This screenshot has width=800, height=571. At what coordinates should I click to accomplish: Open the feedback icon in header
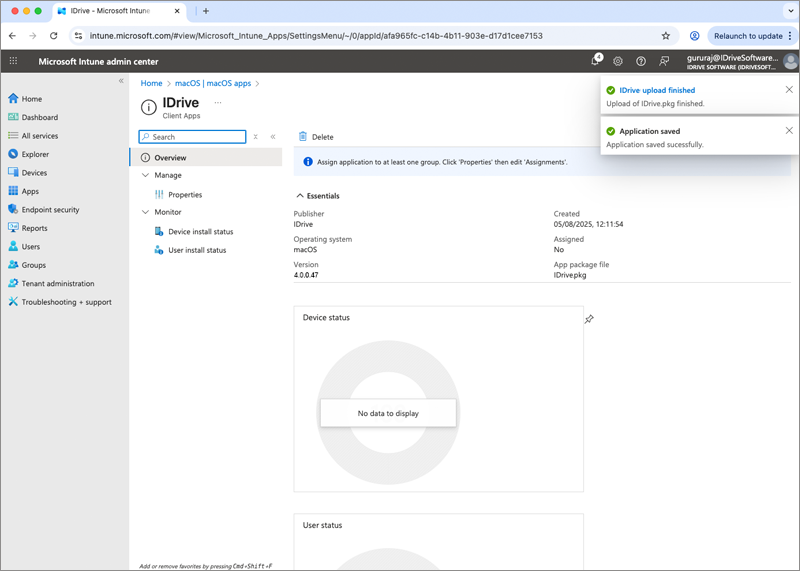664,61
